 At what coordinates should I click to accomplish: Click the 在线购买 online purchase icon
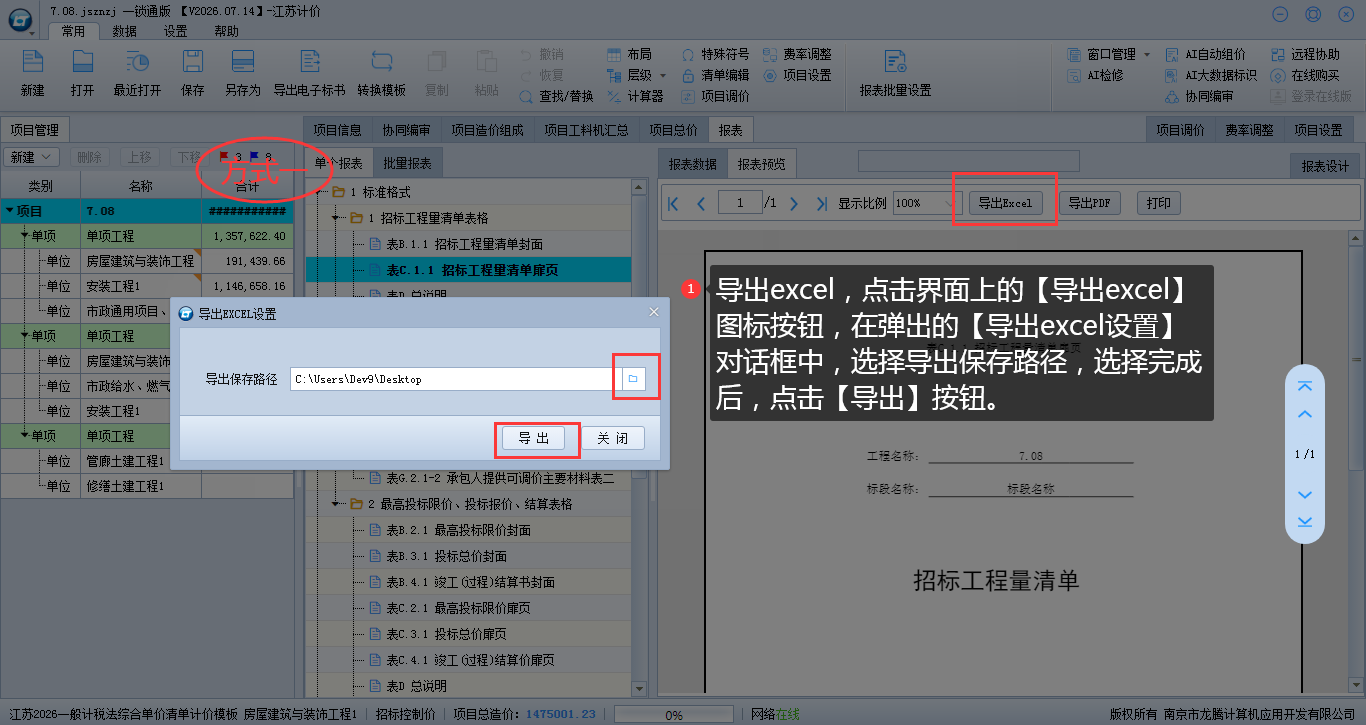[x=1278, y=75]
